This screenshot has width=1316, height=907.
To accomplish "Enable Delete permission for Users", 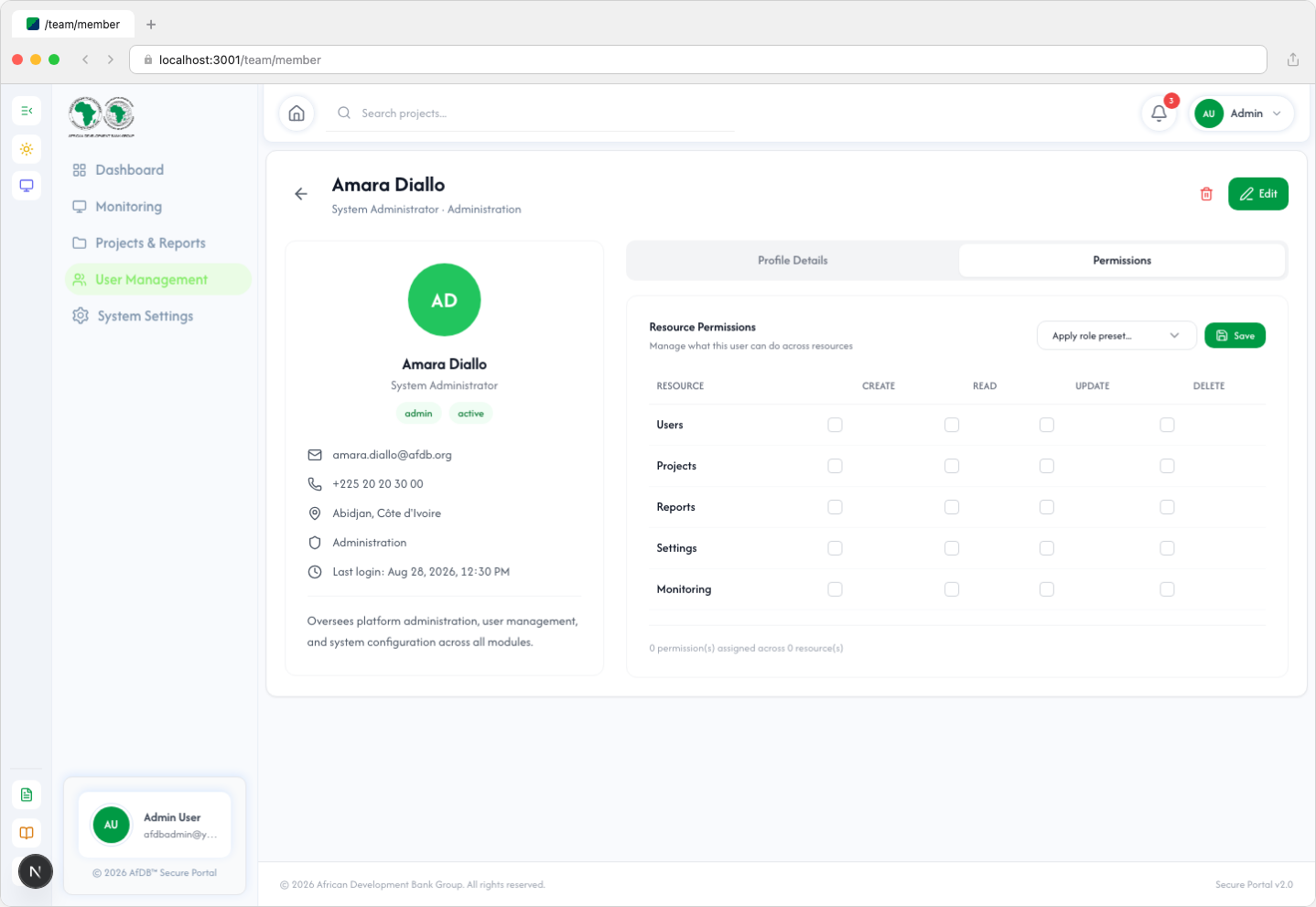I will [1167, 425].
